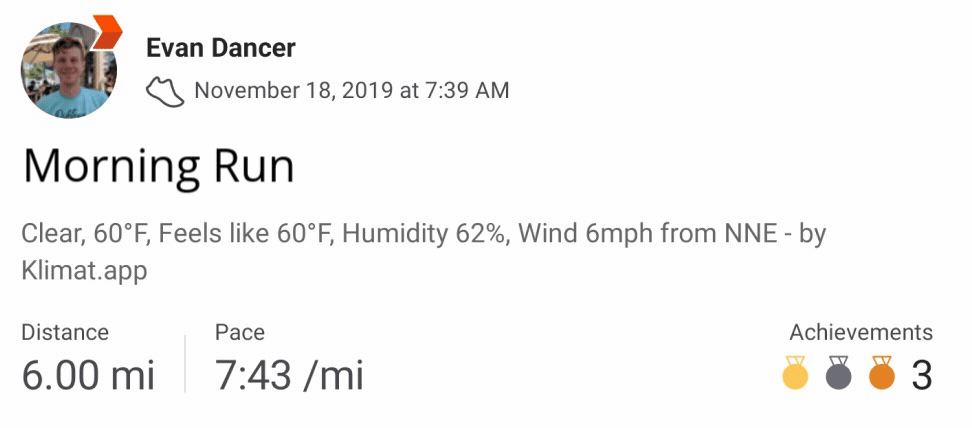Viewport: 972px width, 428px height.
Task: Open the achievements count of 3
Action: (922, 376)
